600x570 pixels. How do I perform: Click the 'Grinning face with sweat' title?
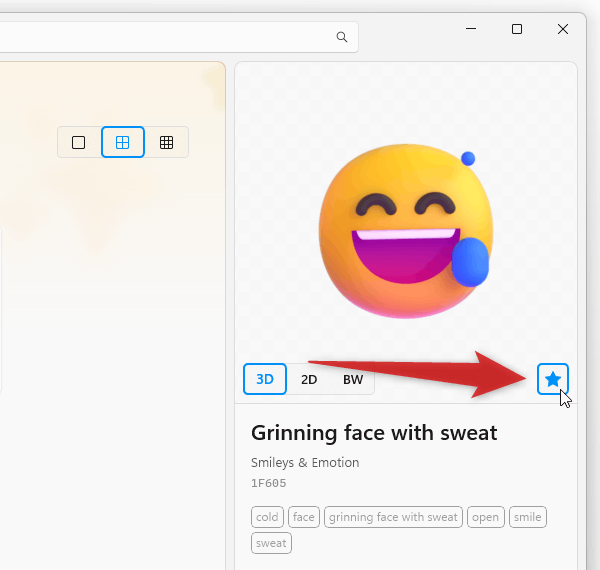point(374,433)
